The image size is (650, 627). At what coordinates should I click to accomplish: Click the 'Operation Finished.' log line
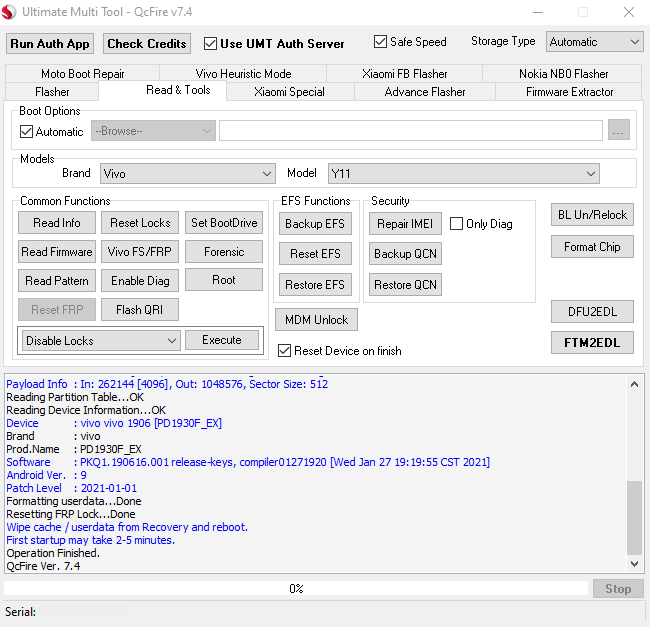(x=53, y=553)
